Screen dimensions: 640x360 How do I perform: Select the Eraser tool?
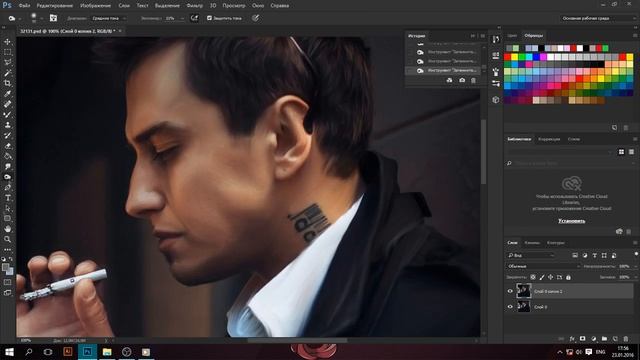[x=7, y=146]
